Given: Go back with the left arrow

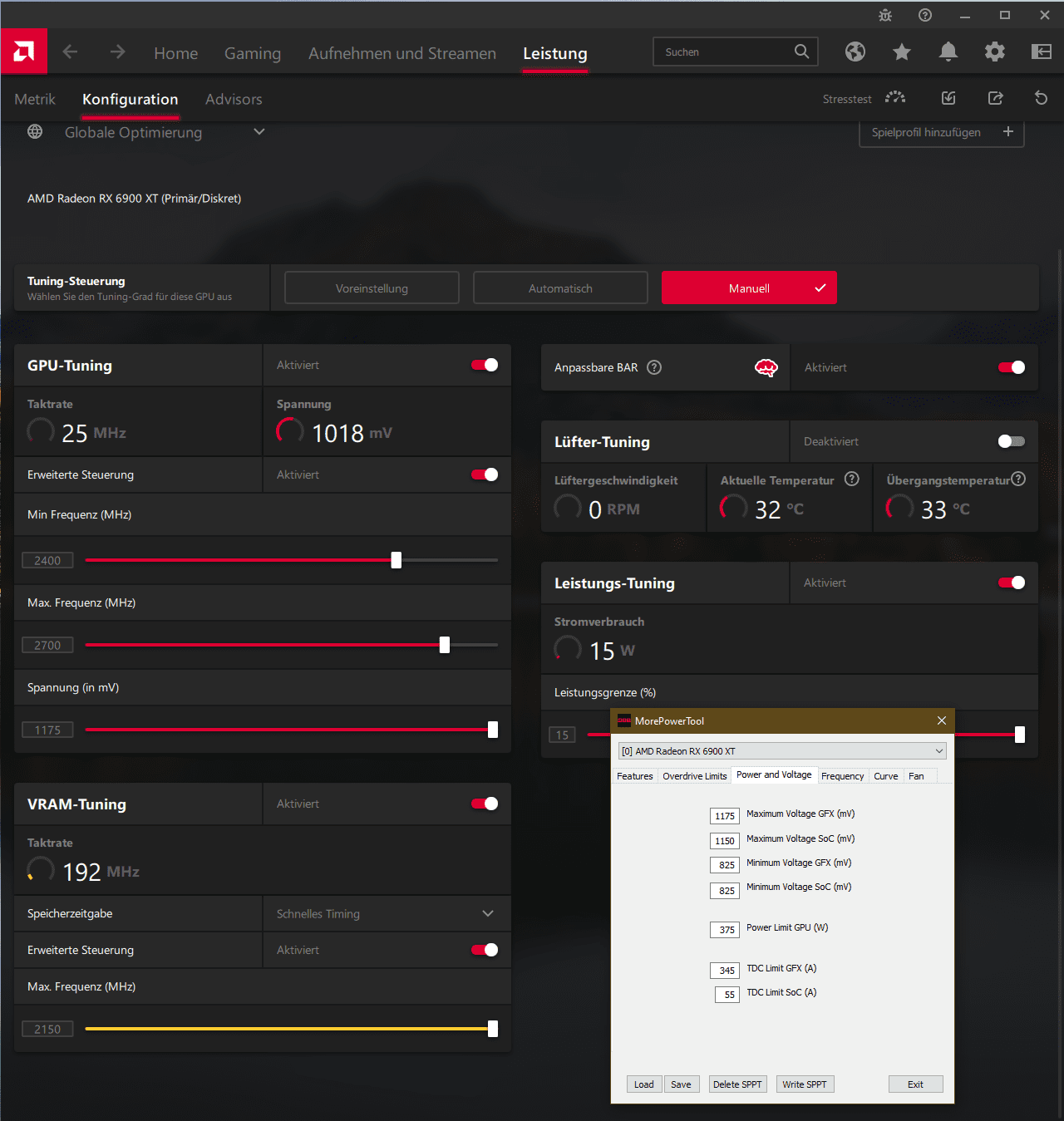Looking at the screenshot, I should click(71, 52).
